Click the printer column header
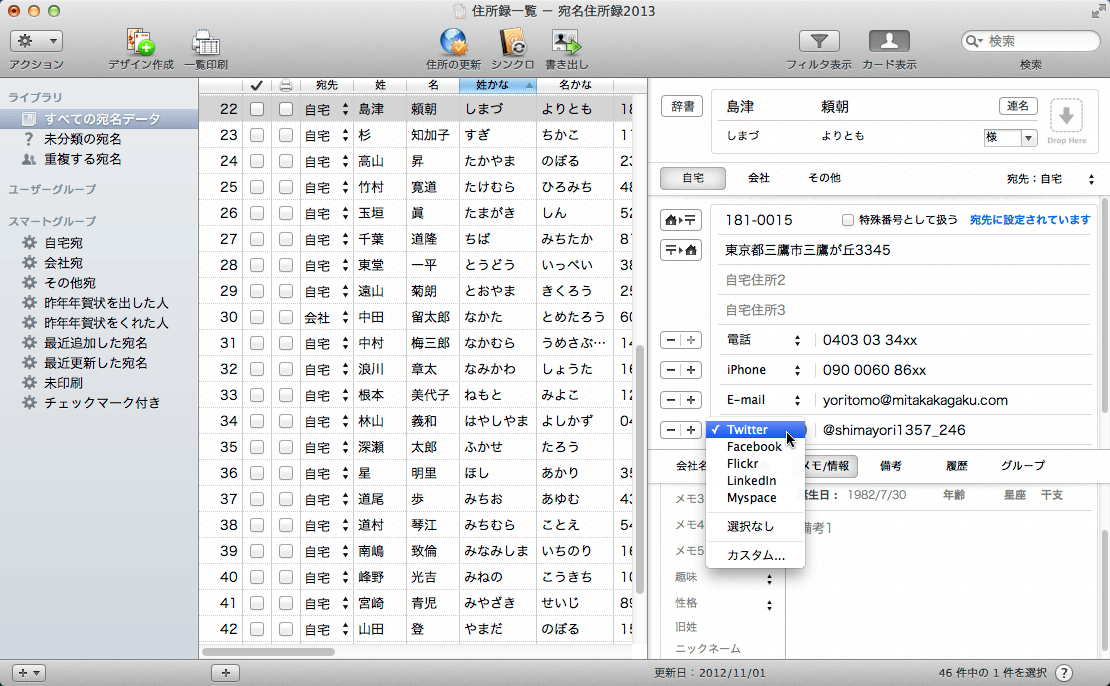The height and width of the screenshot is (686, 1110). tap(285, 85)
